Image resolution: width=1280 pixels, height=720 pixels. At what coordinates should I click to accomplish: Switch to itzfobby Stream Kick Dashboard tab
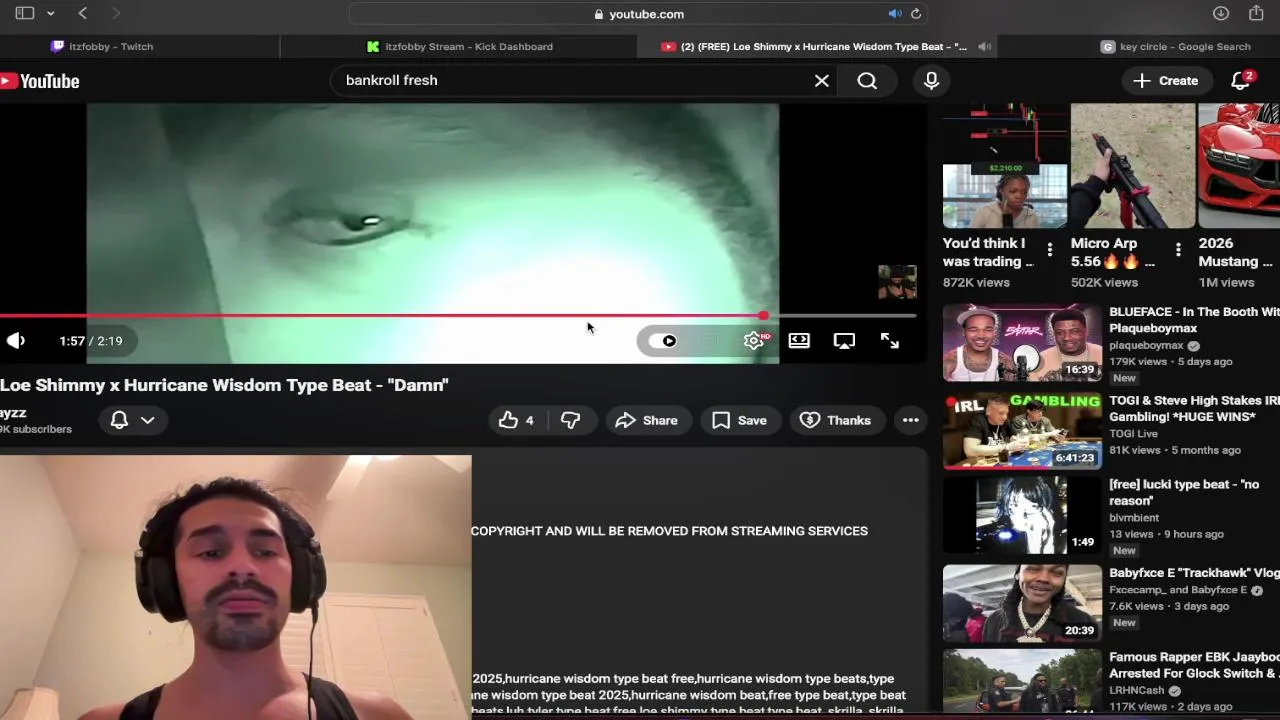click(x=459, y=46)
